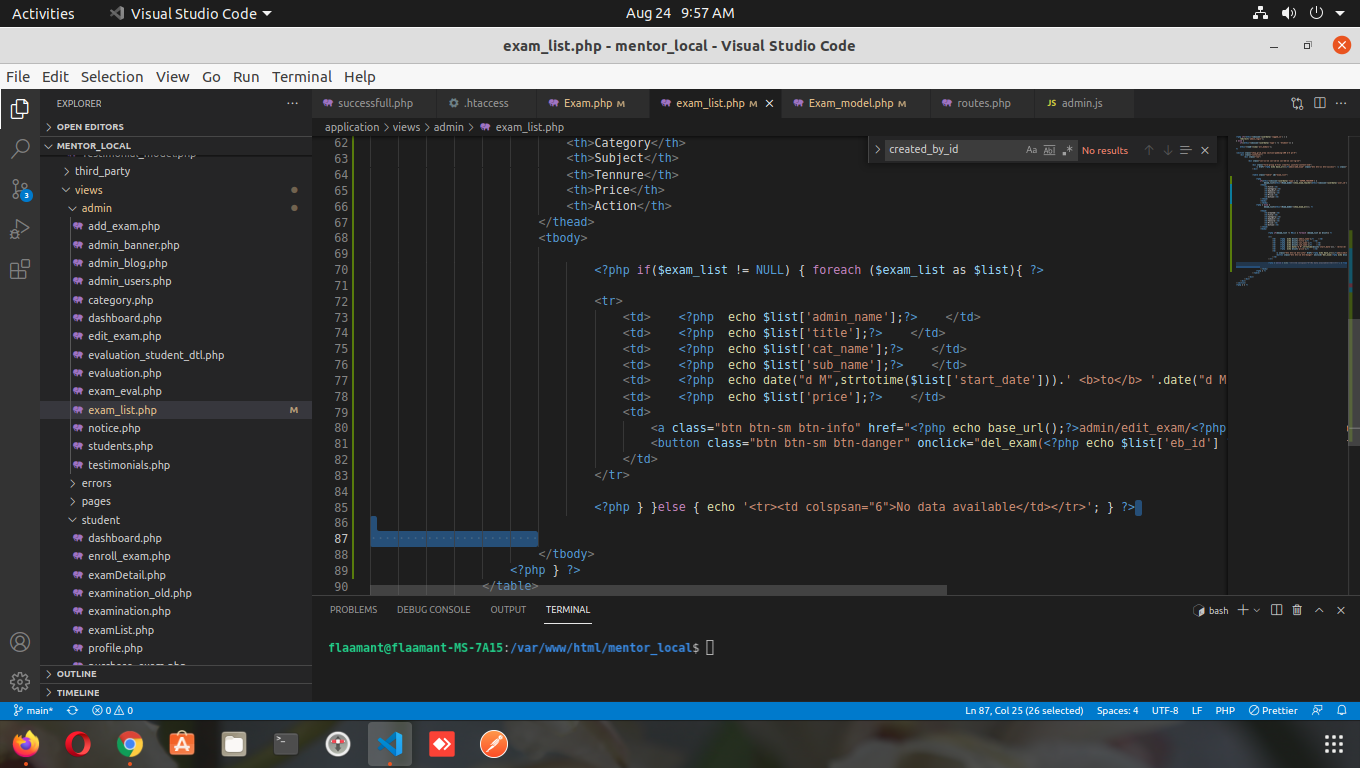Split the editor to the right
Viewport: 1360px width, 768px height.
pyautogui.click(x=1320, y=103)
